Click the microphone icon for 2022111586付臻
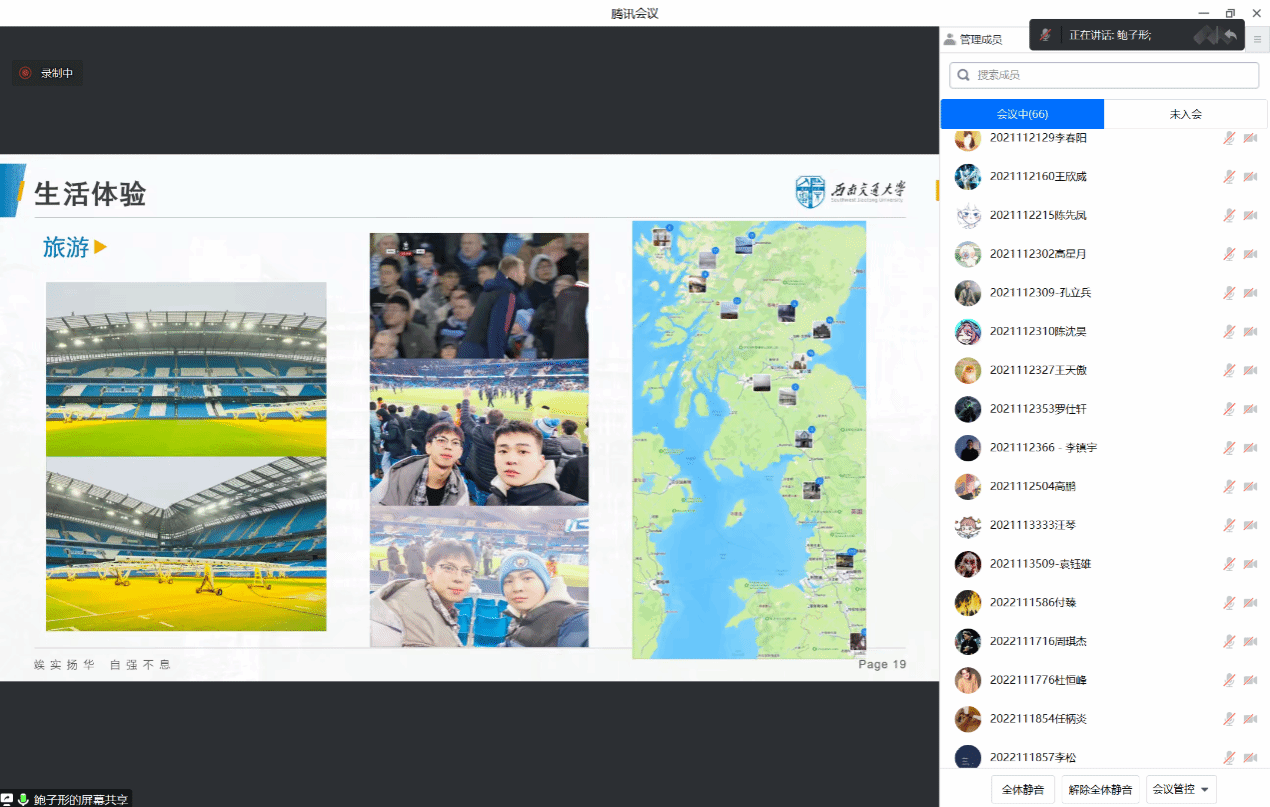1270x807 pixels. [x=1229, y=602]
